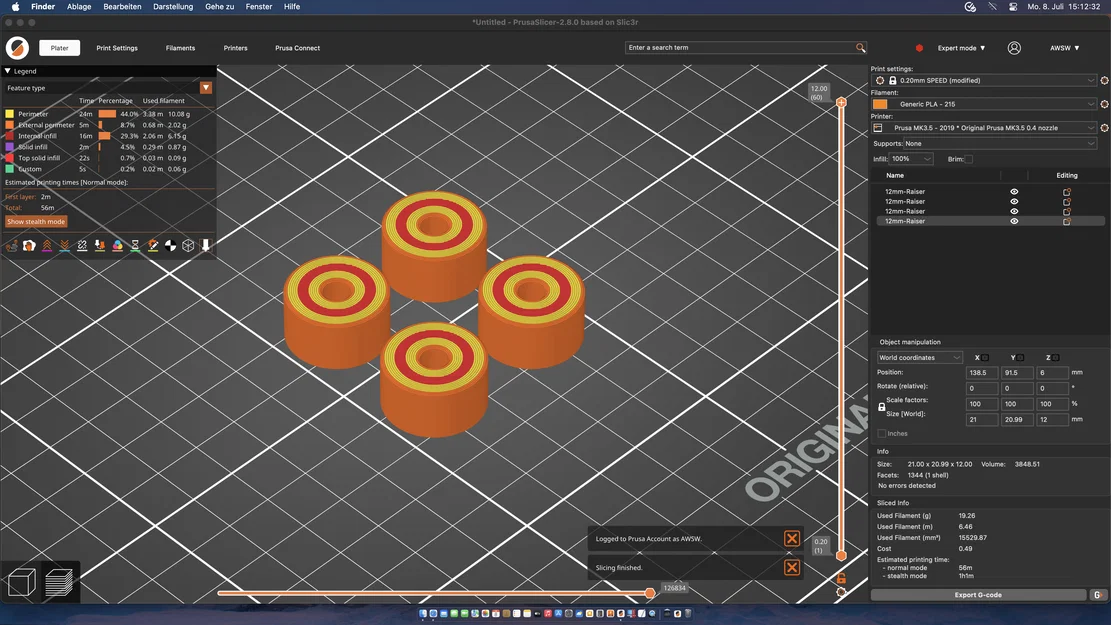The image size is (1111, 625).
Task: Open the World coordinates dropdown
Action: pyautogui.click(x=919, y=358)
